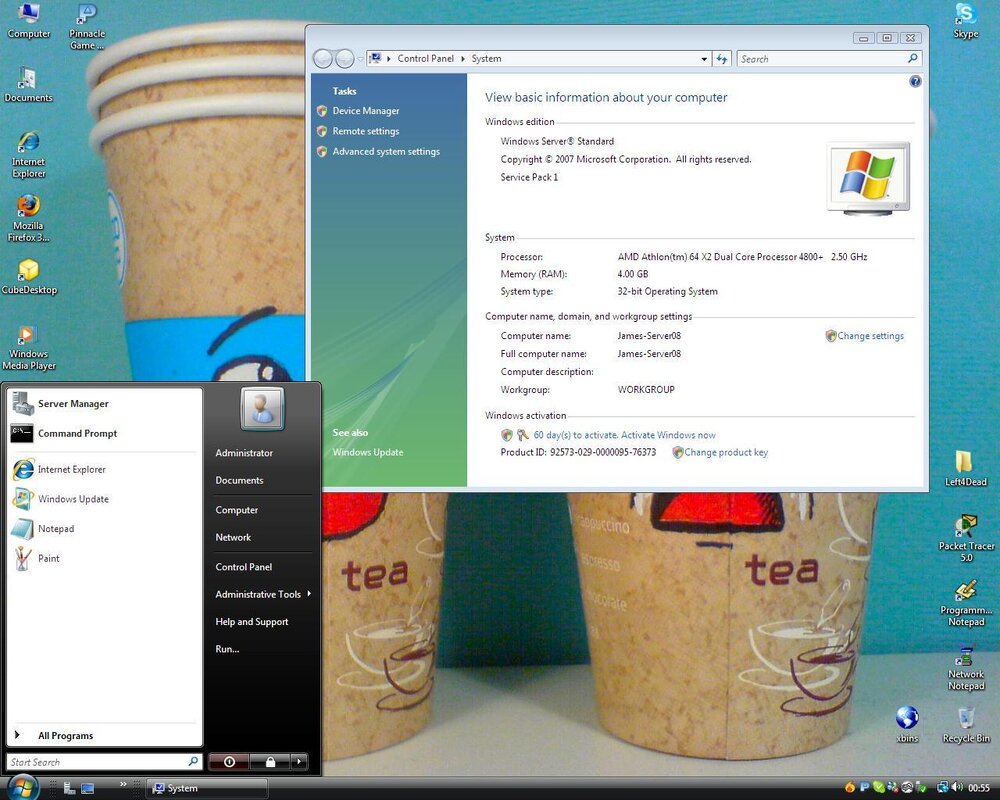Expand quick launch overflow chevron
The height and width of the screenshot is (800, 1000).
coord(123,784)
